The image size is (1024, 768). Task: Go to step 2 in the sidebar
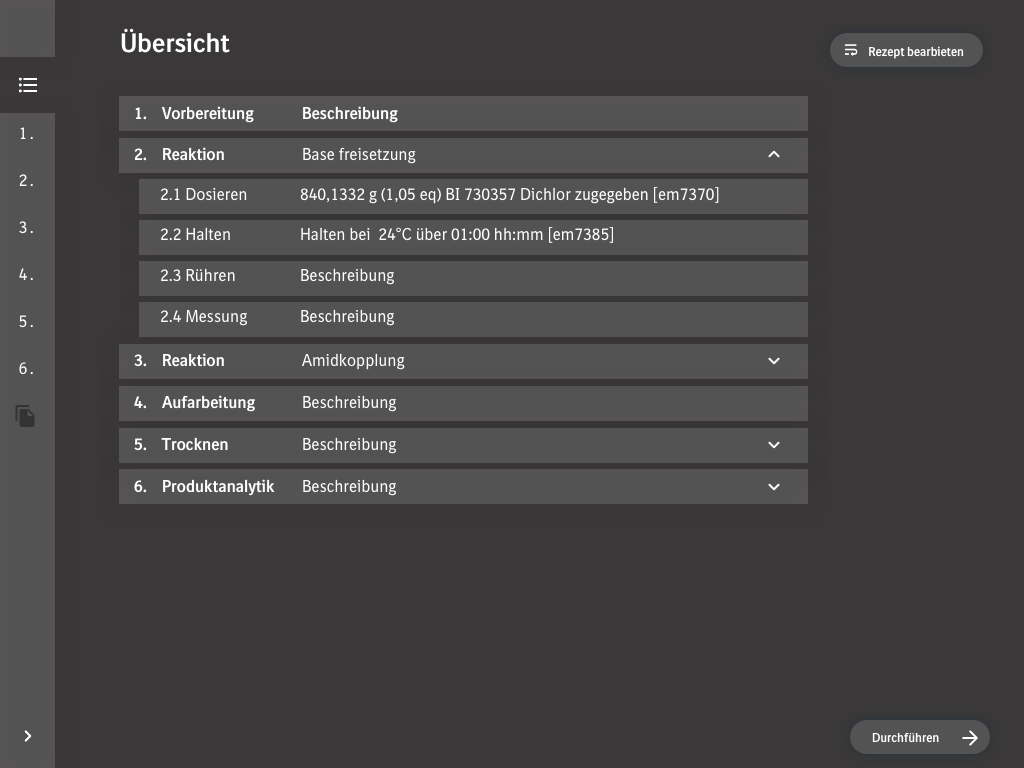(x=27, y=181)
